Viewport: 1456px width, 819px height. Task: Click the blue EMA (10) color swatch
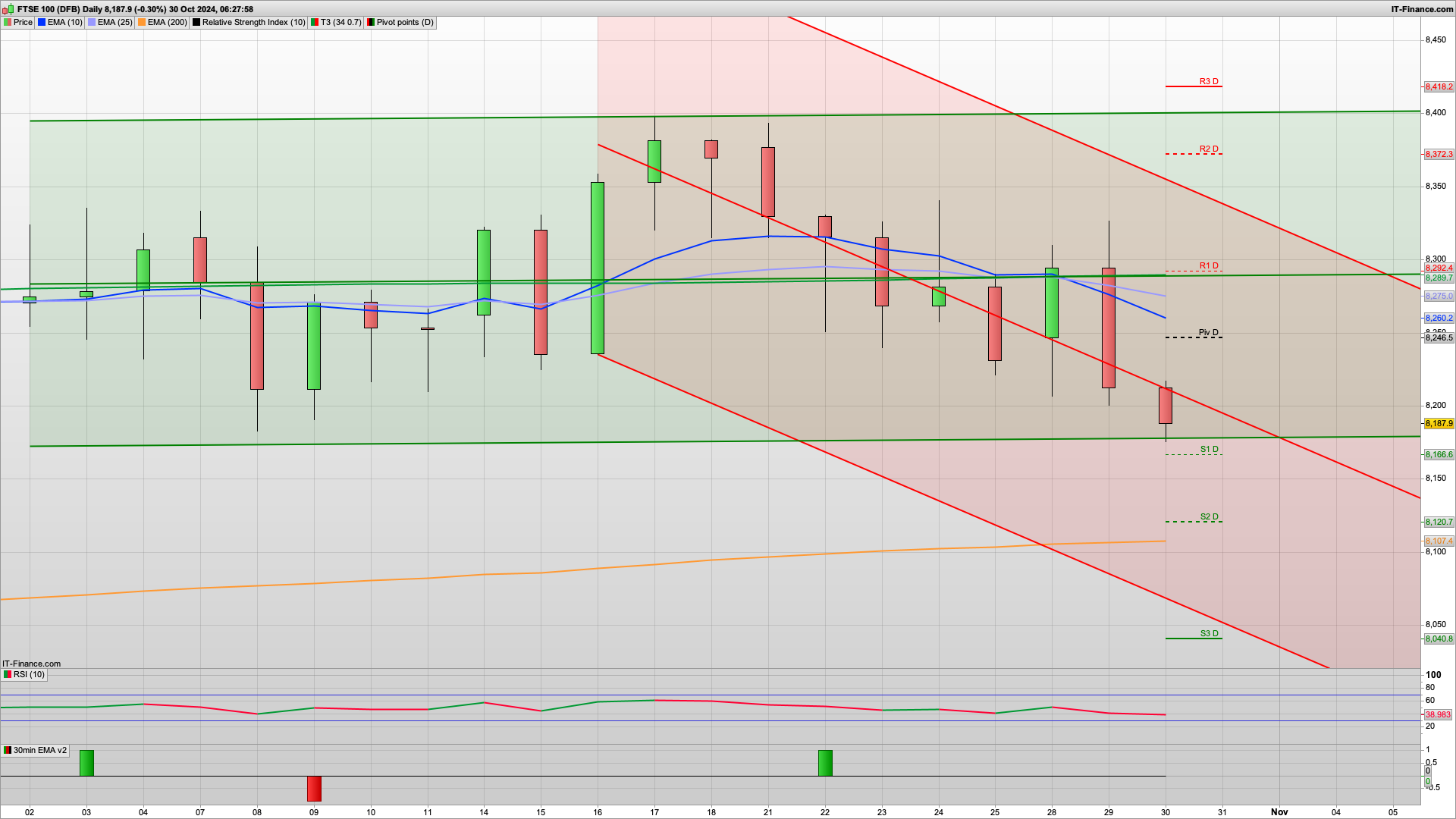pos(42,22)
